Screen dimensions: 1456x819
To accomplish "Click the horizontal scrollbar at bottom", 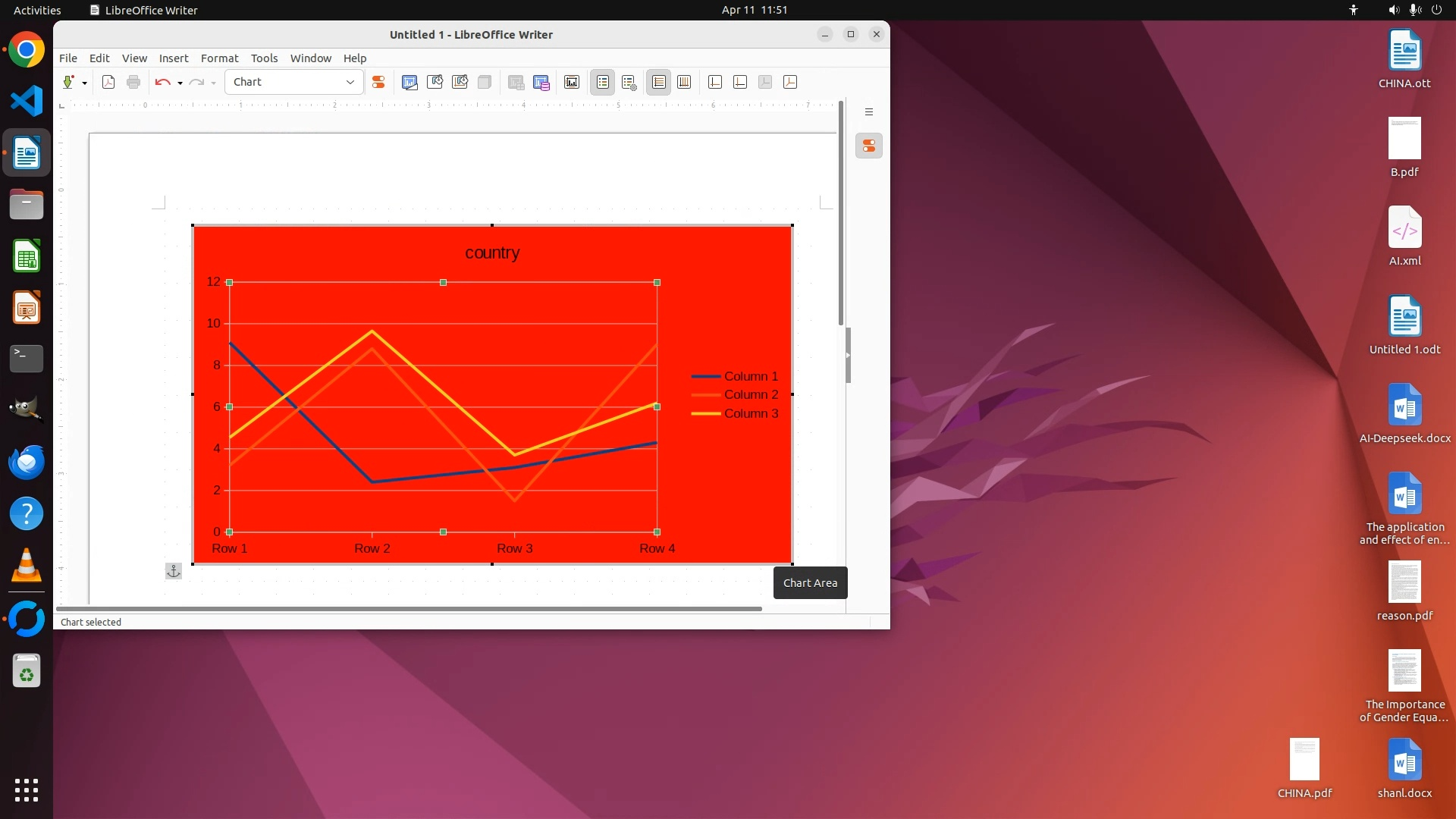I will (409, 608).
